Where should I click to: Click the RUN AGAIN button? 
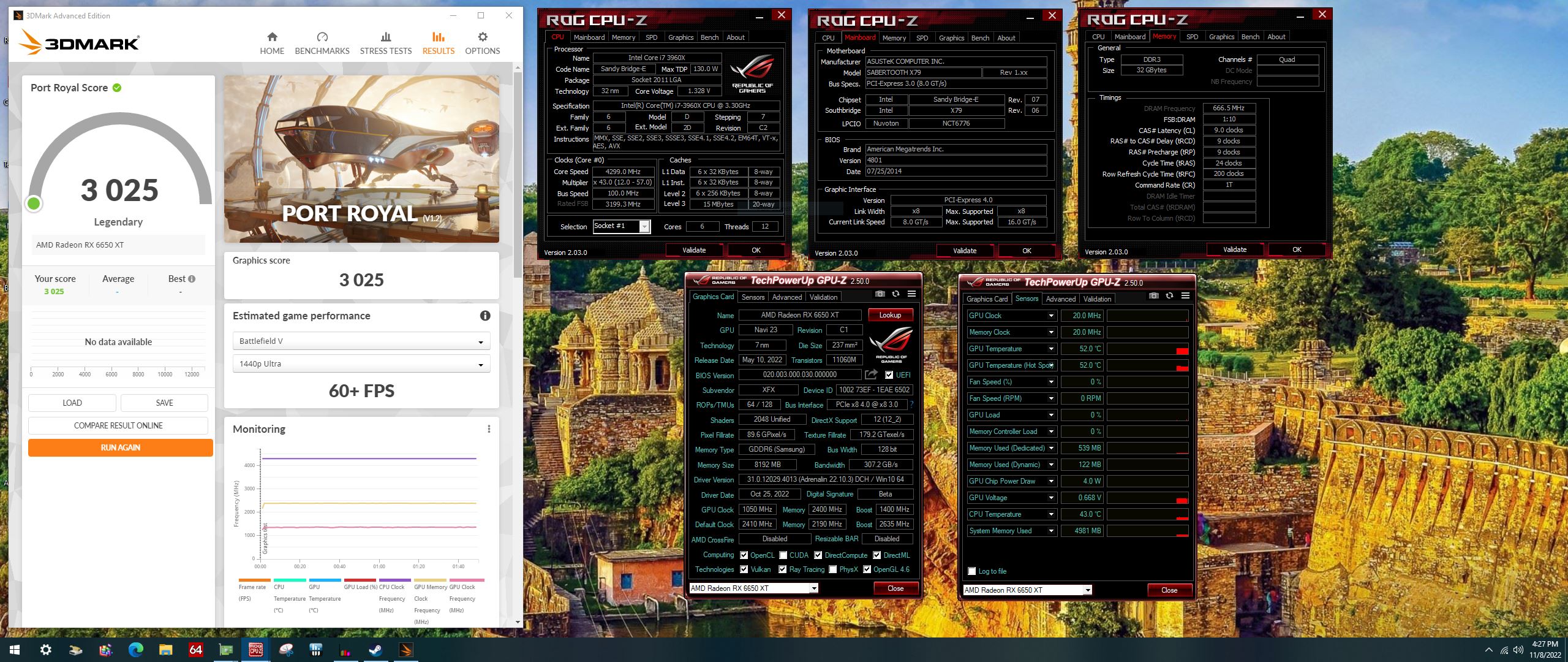(x=120, y=447)
